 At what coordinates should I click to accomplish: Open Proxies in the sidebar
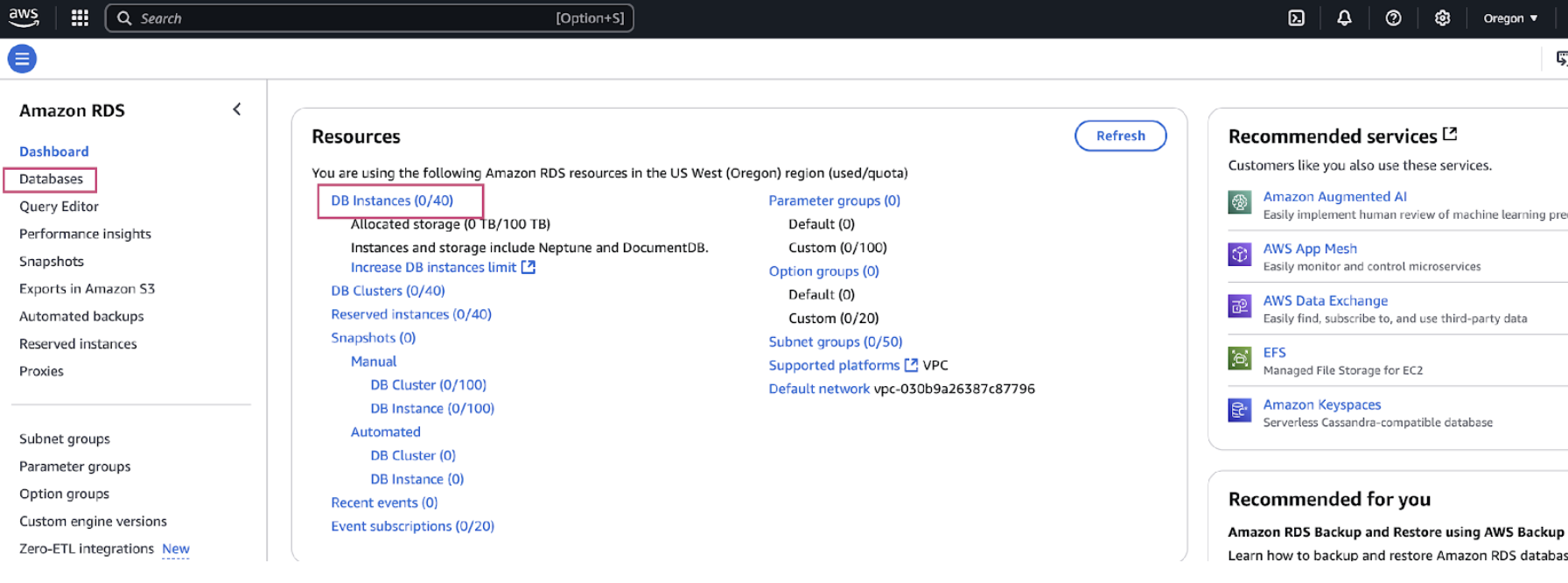(x=41, y=371)
